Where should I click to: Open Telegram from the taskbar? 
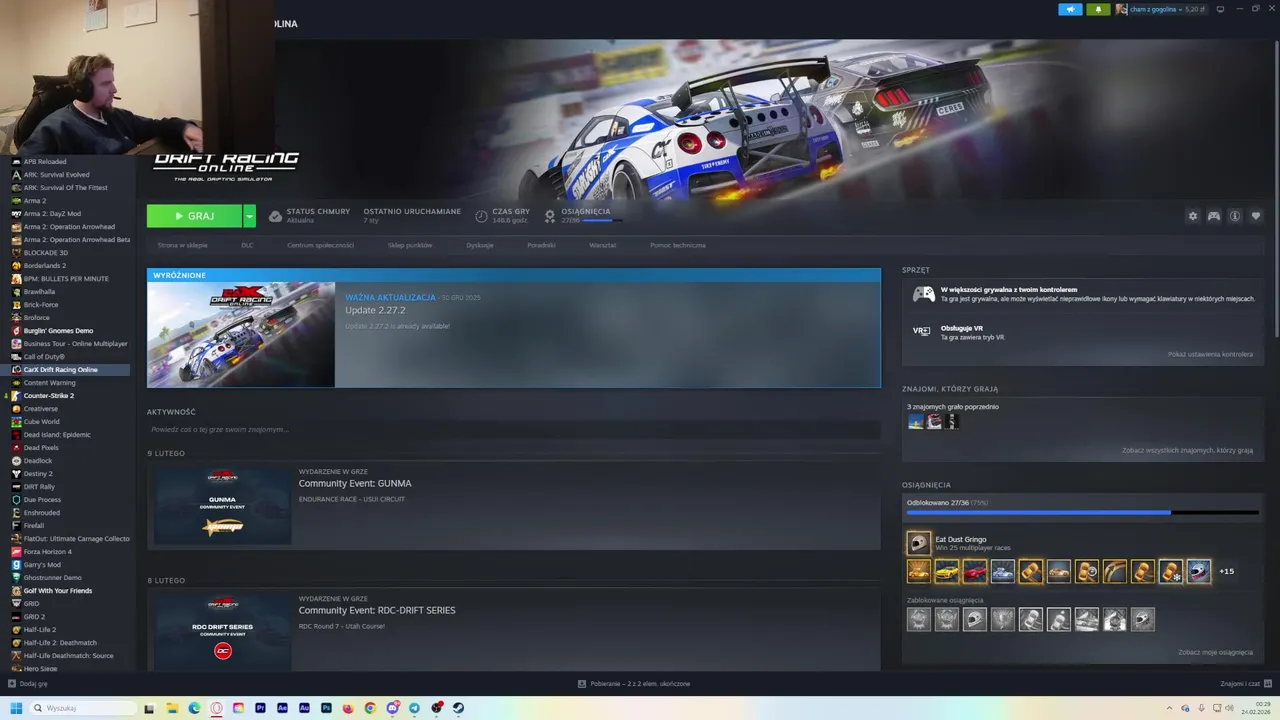[x=414, y=708]
